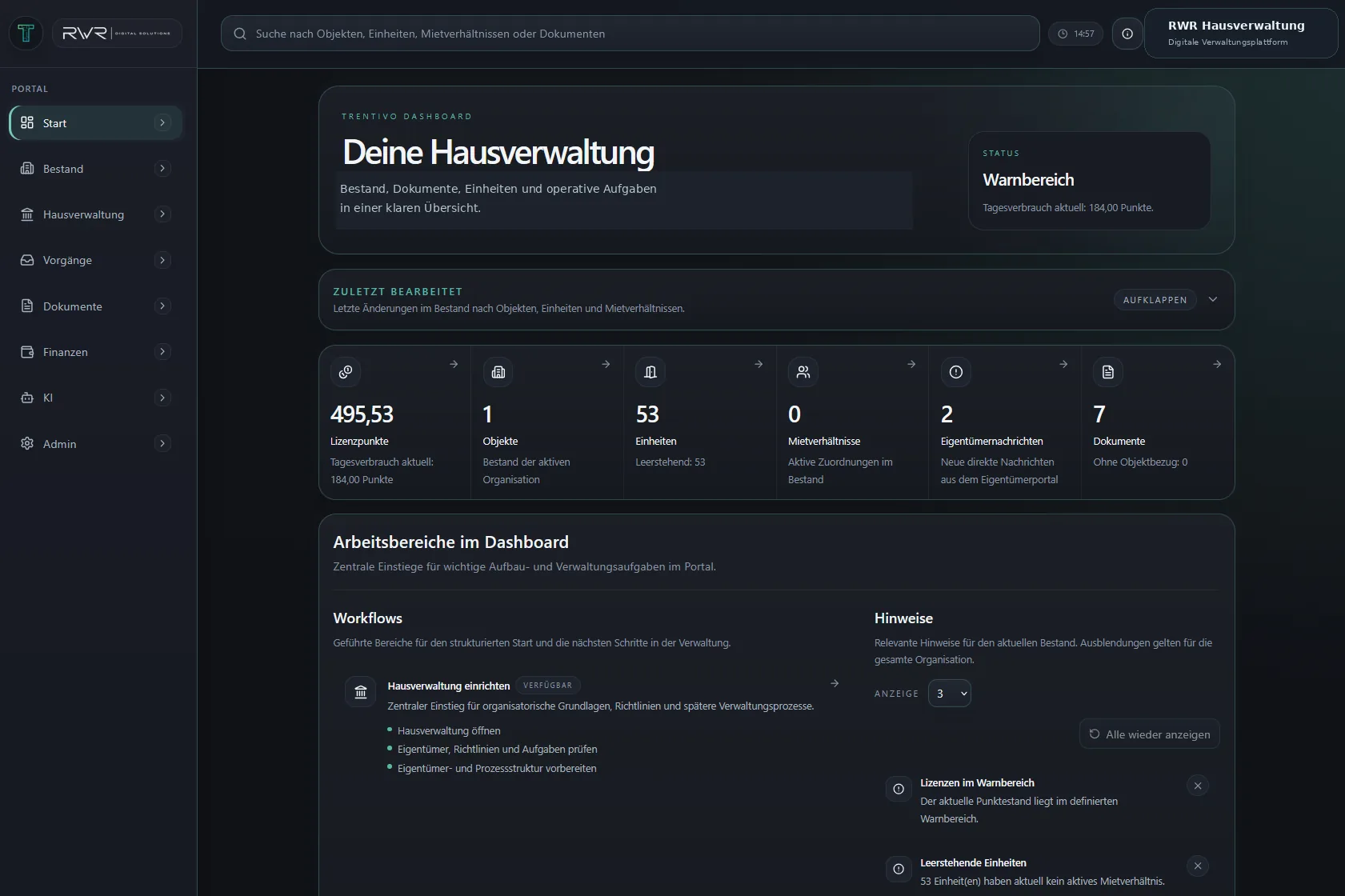Screen dimensions: 1345x896
Task: Click RWR Hausverwaltung organisation button
Action: coord(1241,33)
